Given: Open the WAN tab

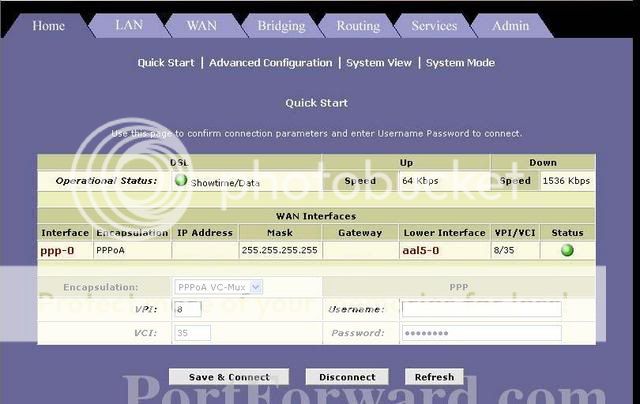Looking at the screenshot, I should (201, 26).
